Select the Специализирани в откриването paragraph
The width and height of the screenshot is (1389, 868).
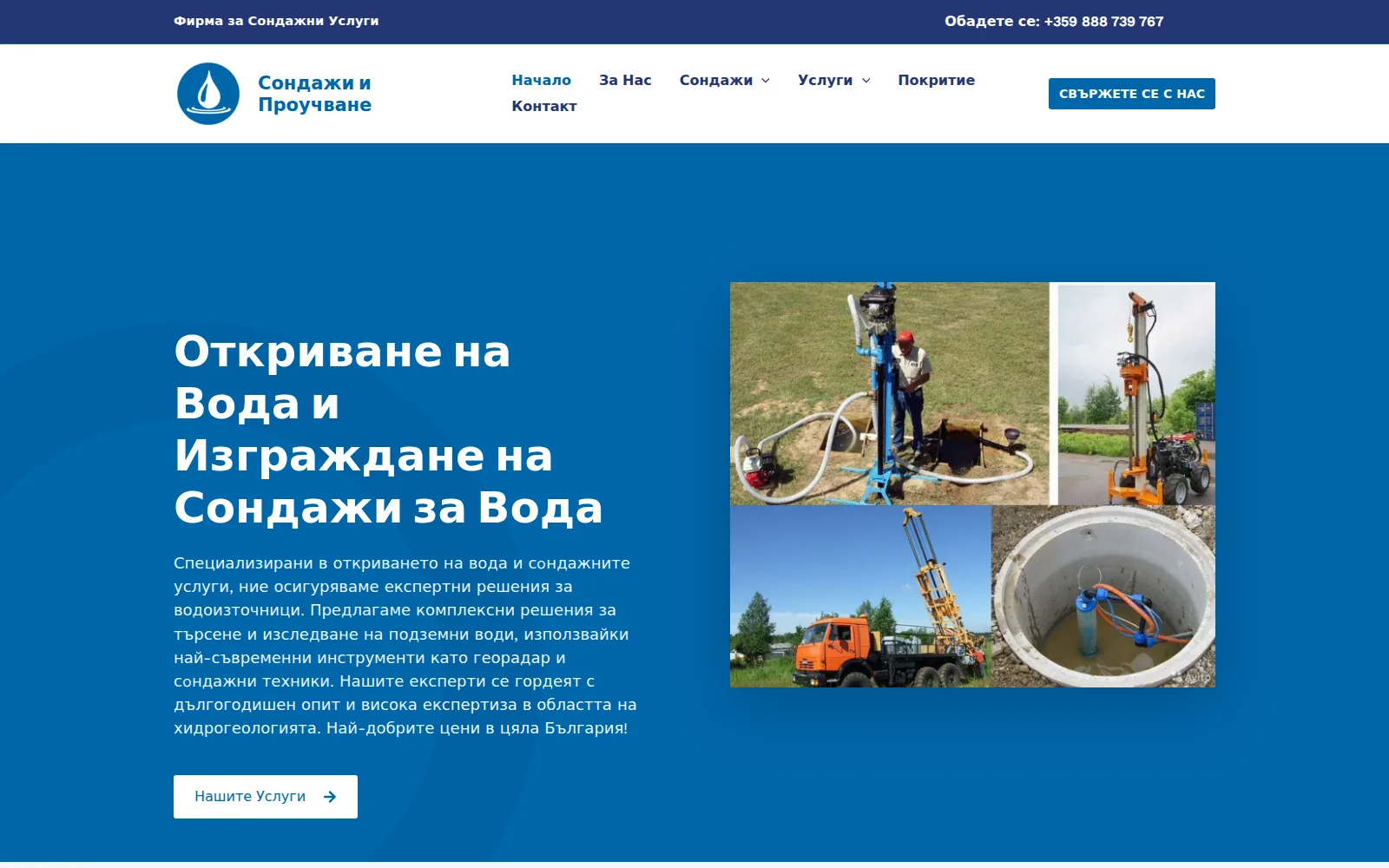point(405,646)
